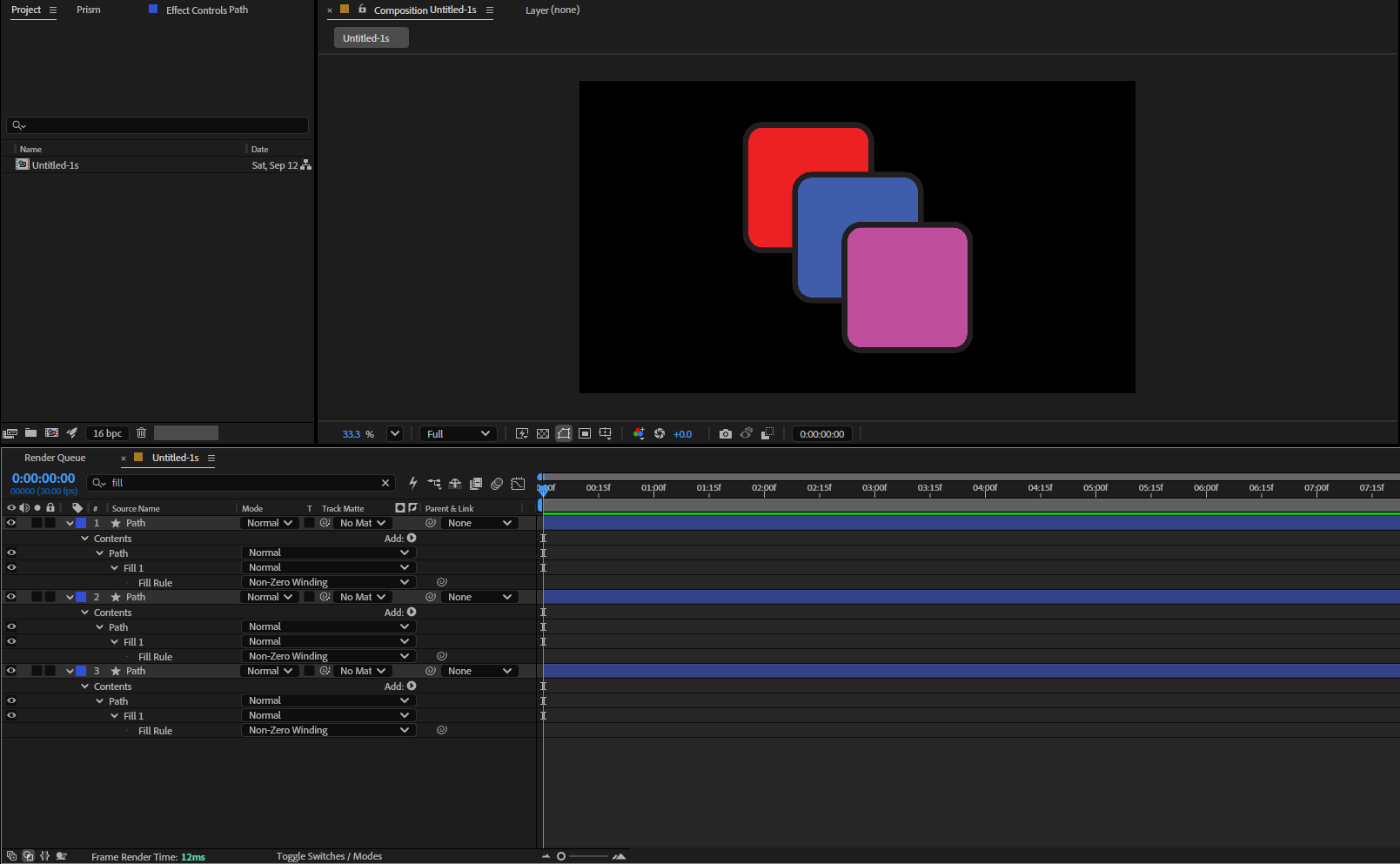Reset exposure in composition viewer
Screen dimensions: 1400x864
(660, 434)
